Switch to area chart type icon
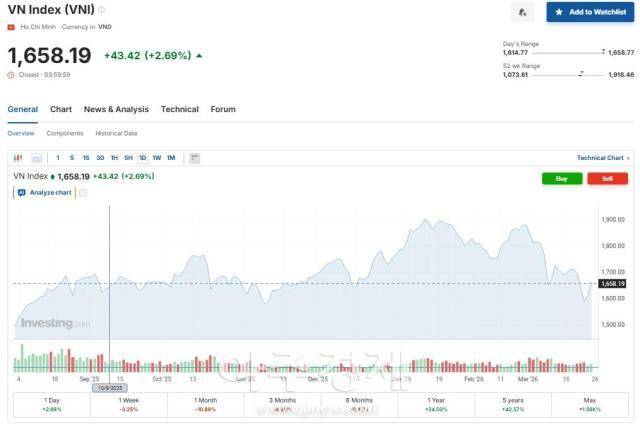Image resolution: width=640 pixels, height=432 pixels. (x=37, y=158)
